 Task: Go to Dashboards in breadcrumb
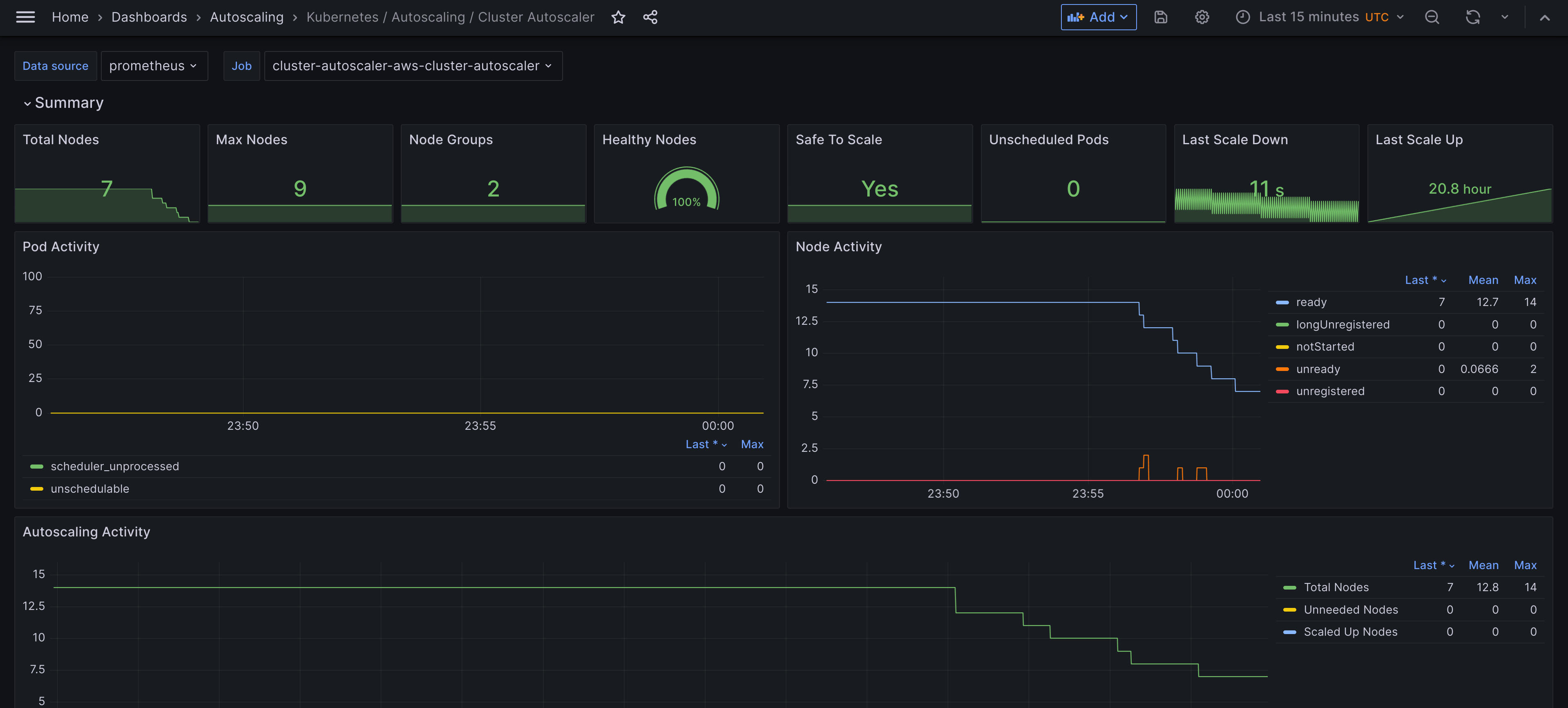[x=149, y=17]
